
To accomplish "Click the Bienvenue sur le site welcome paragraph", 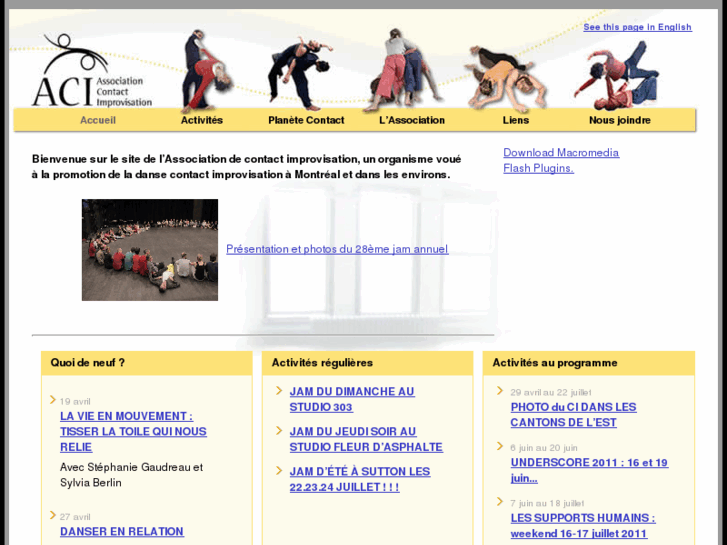I will [x=247, y=167].
